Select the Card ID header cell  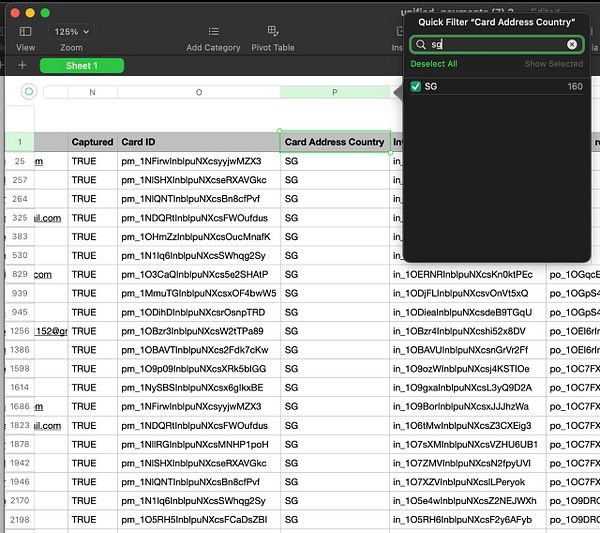coord(198,142)
